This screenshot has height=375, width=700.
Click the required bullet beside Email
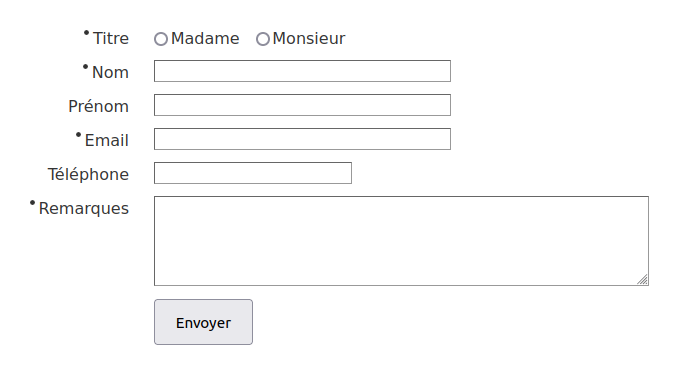coord(78,134)
